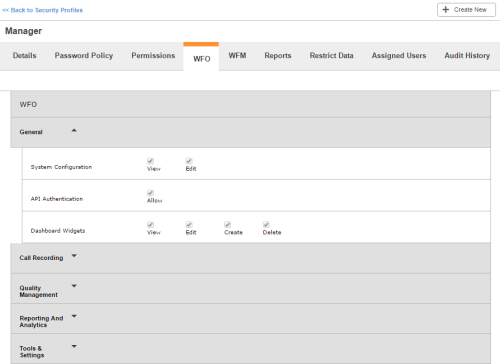Toggle Dashboard Widgets Edit checkbox
Viewport: 500px width, 364px height.
[x=189, y=225]
